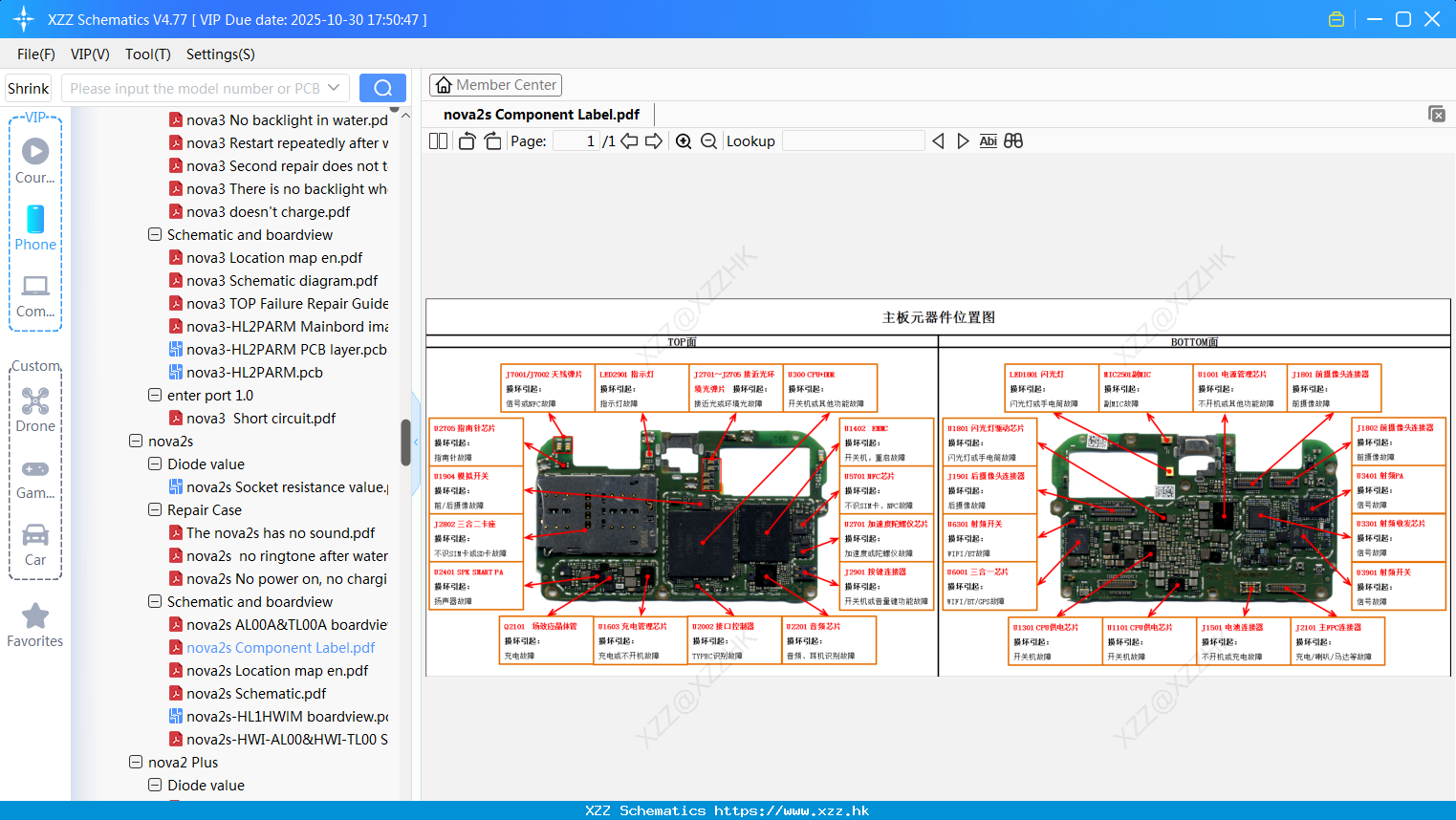The image size is (1456, 820).
Task: Open nova3 doesn't charge.pdf
Action: coord(268,212)
